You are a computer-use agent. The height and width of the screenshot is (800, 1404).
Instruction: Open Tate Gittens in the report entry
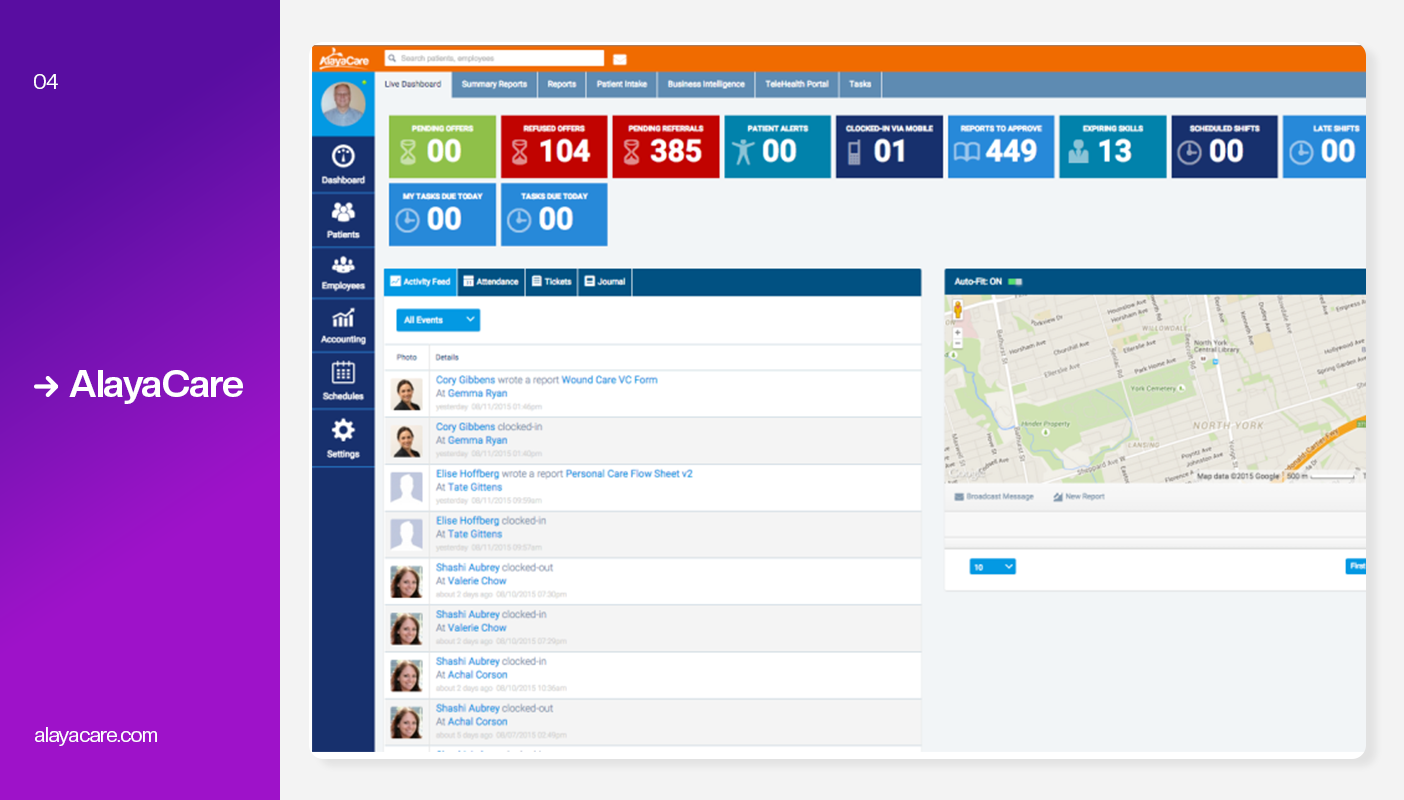tap(475, 487)
